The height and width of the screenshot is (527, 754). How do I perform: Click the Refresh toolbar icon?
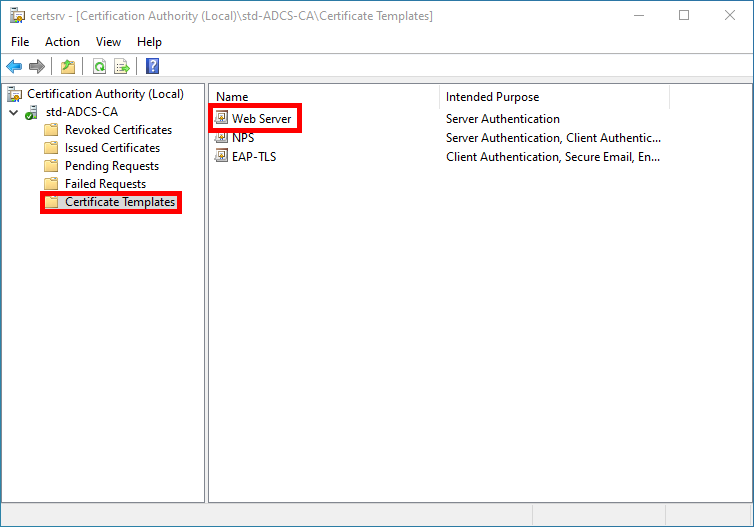pos(100,66)
